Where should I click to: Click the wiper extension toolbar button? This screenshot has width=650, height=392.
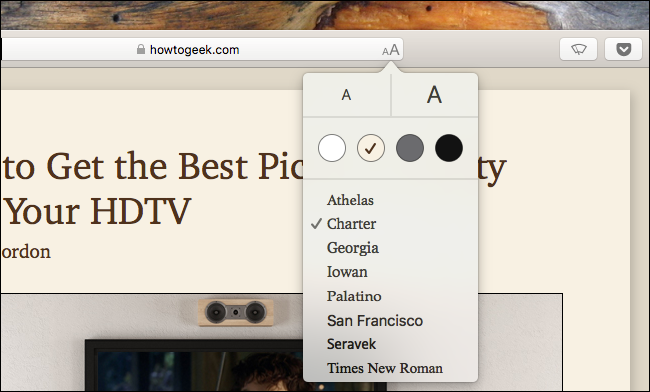pos(578,50)
